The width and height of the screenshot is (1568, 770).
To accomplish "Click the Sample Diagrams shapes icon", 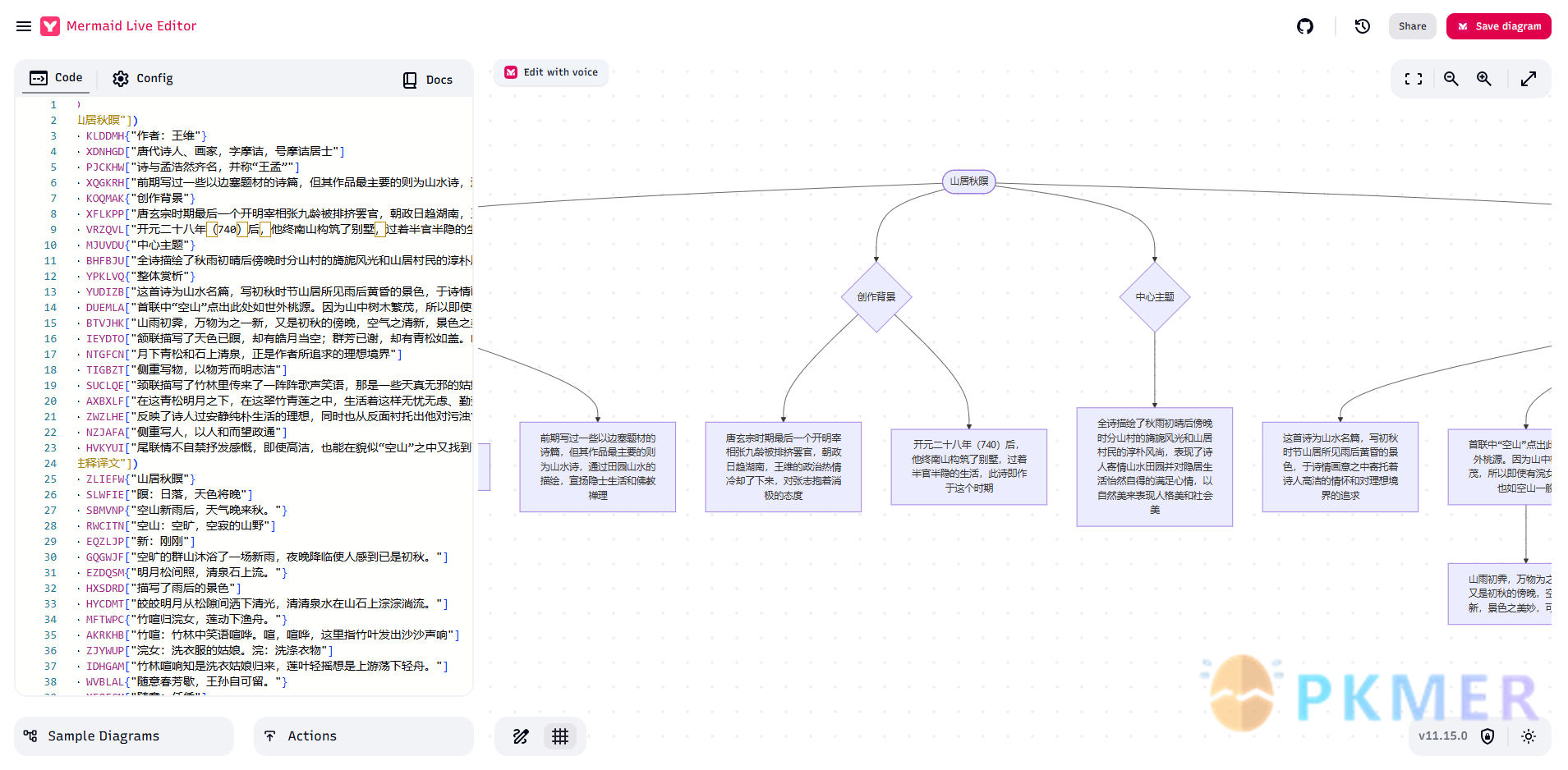I will 30,736.
